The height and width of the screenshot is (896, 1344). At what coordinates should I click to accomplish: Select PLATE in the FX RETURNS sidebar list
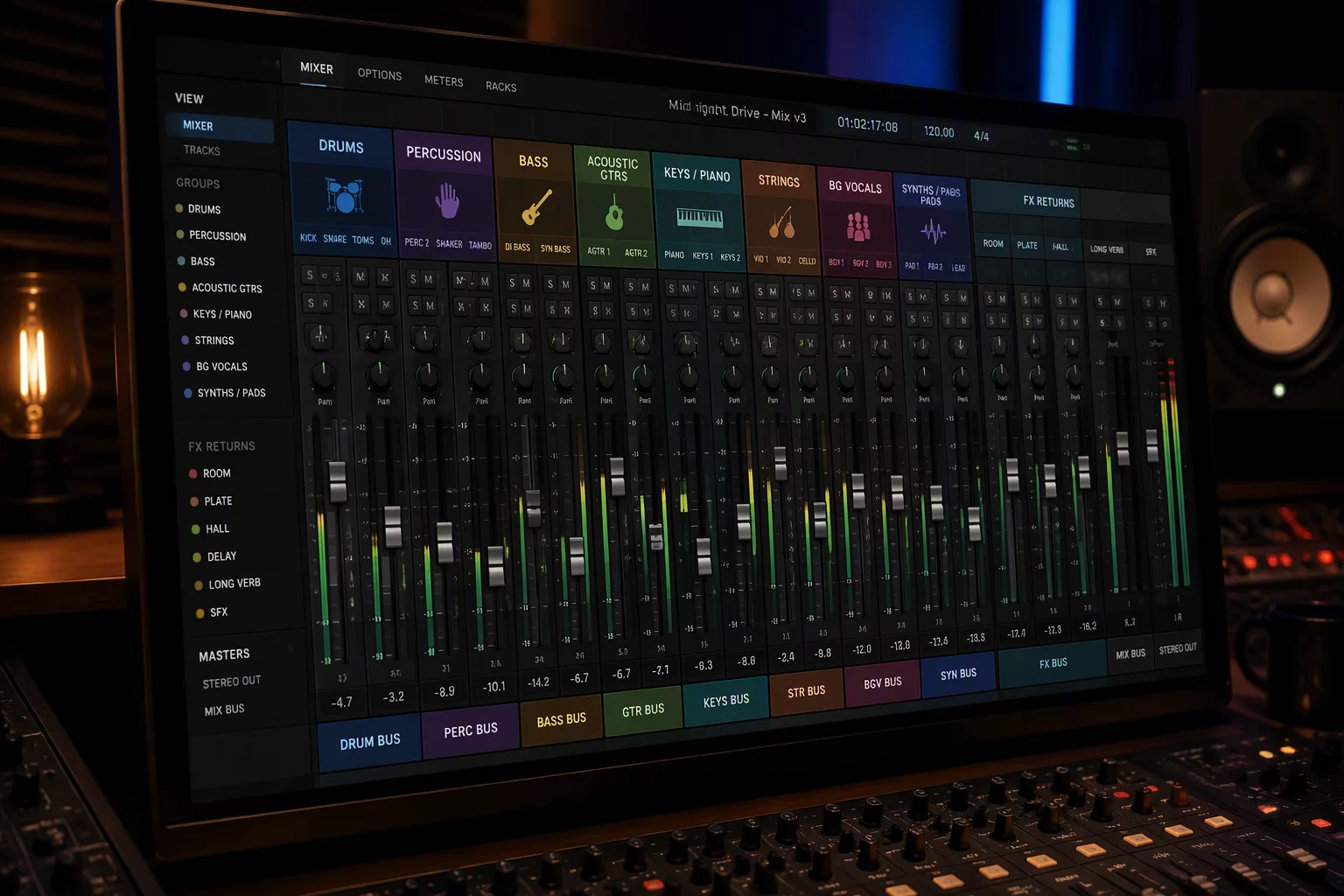click(x=218, y=501)
